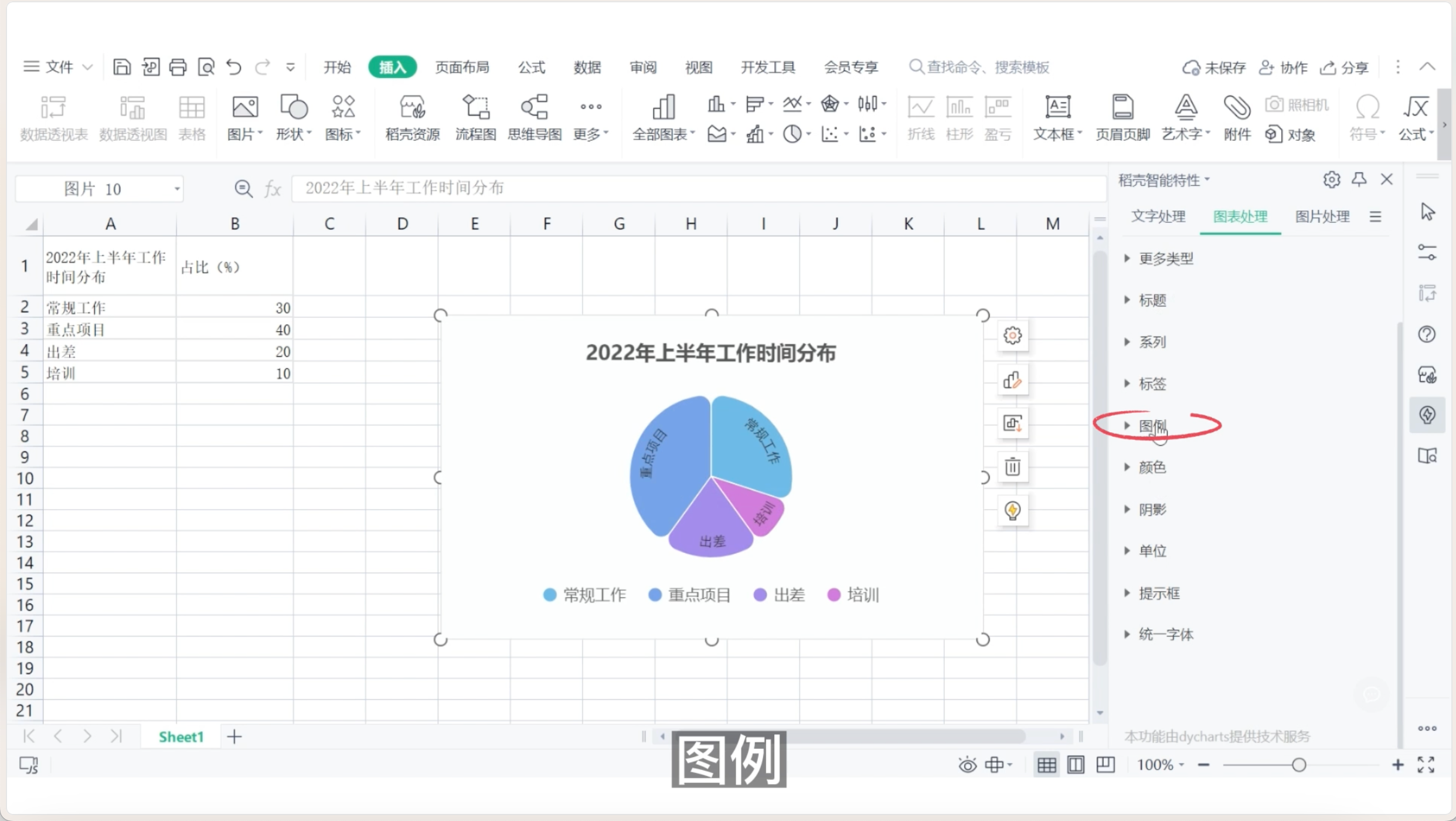
Task: Click the zoom slider handle
Action: (x=1299, y=765)
